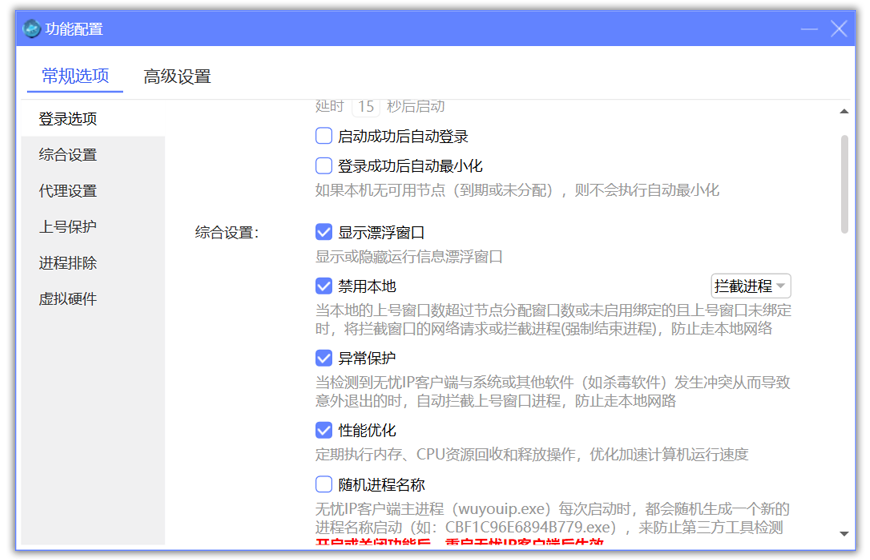Open 综合设置 in the sidebar

[68, 155]
